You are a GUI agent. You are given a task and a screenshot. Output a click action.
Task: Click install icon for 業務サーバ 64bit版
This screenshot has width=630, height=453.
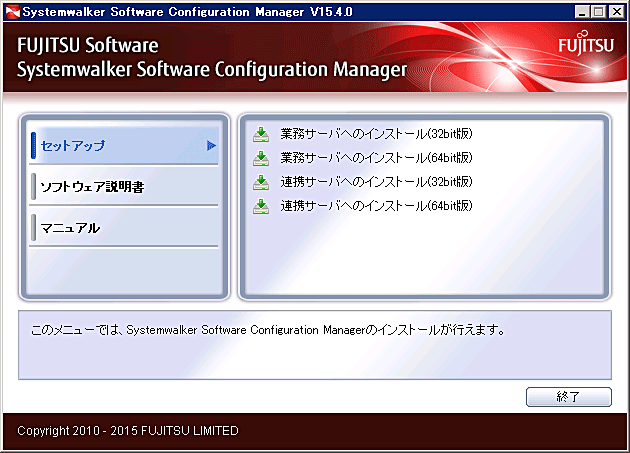point(261,158)
